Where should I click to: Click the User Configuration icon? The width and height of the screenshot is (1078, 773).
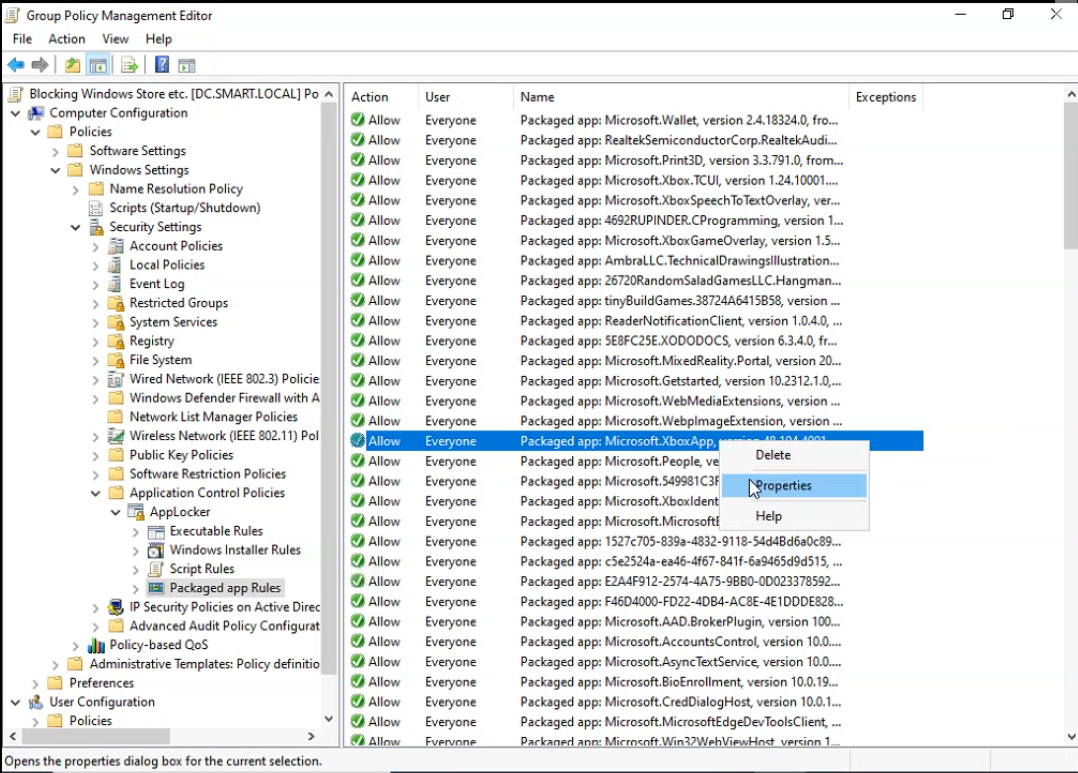[x=36, y=701]
